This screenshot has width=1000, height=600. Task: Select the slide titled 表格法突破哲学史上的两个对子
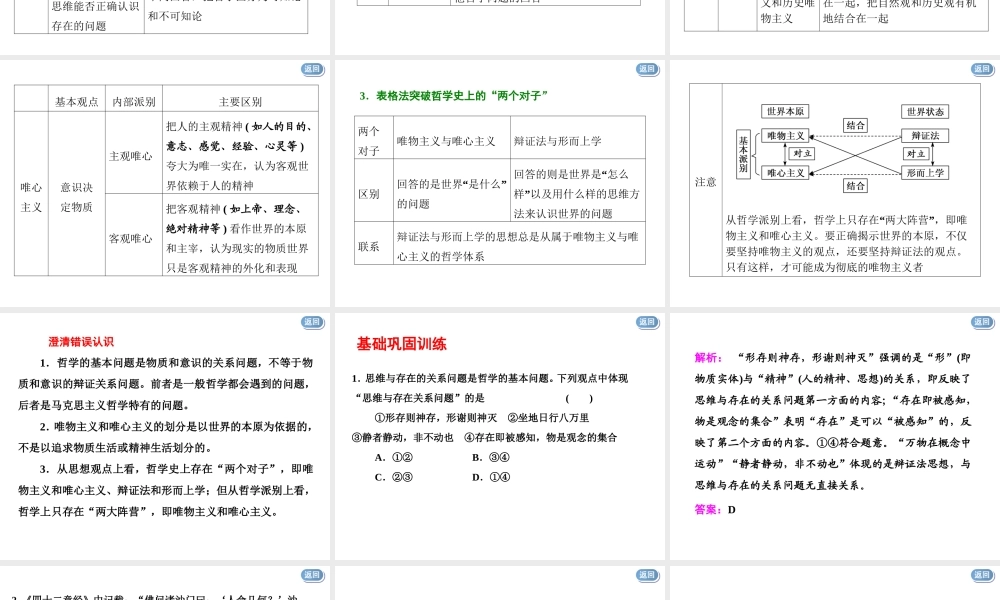point(500,180)
